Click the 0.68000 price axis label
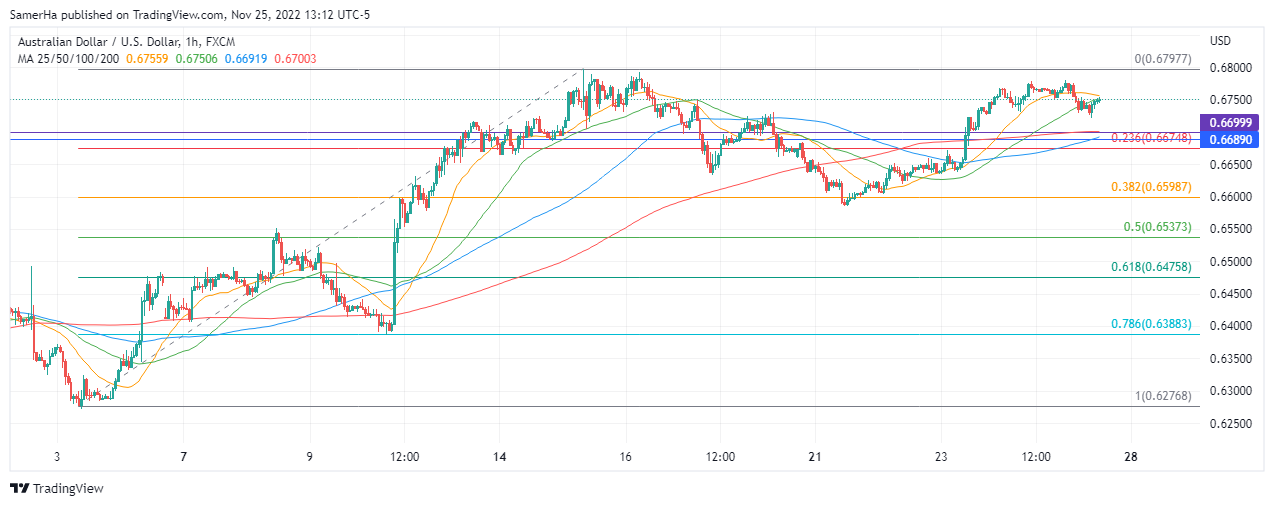The height and width of the screenshot is (506, 1274). click(x=1231, y=68)
